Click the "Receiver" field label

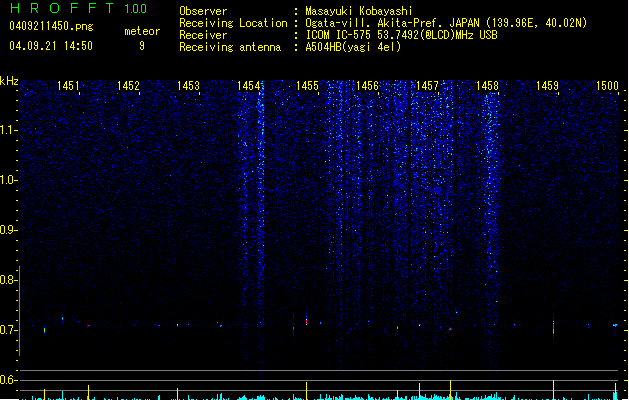point(203,35)
